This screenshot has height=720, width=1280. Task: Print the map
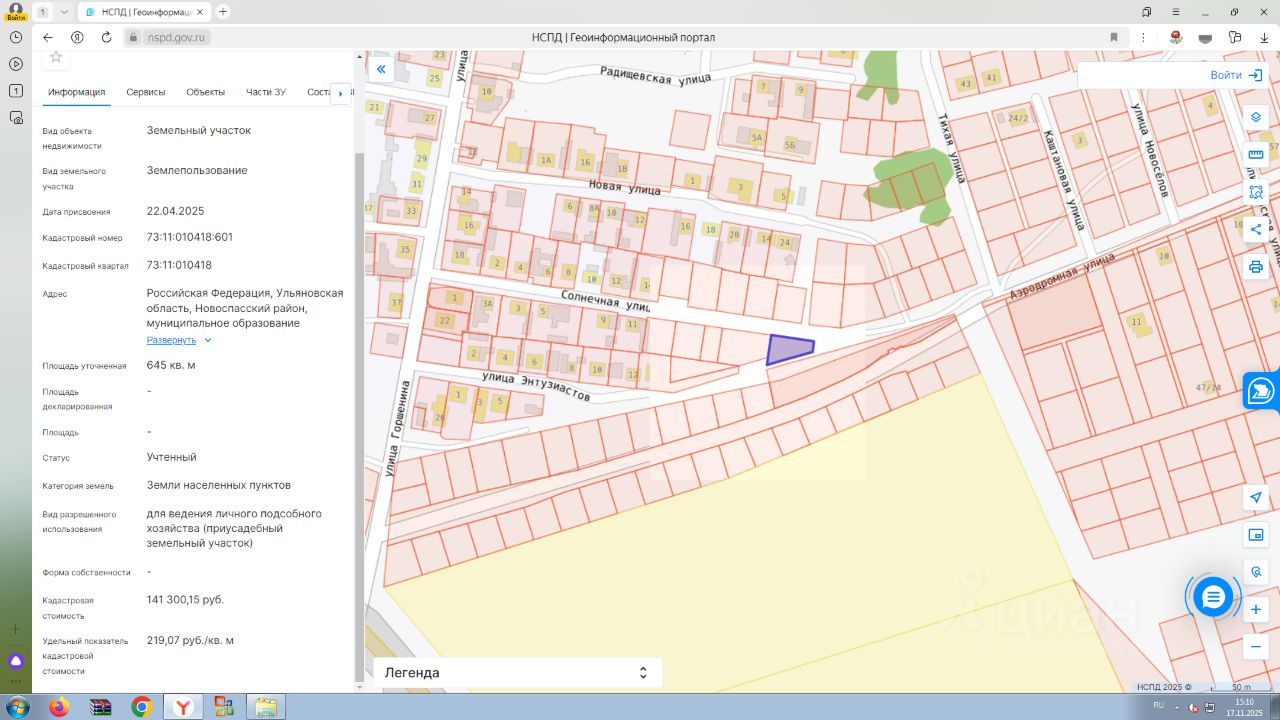point(1256,267)
